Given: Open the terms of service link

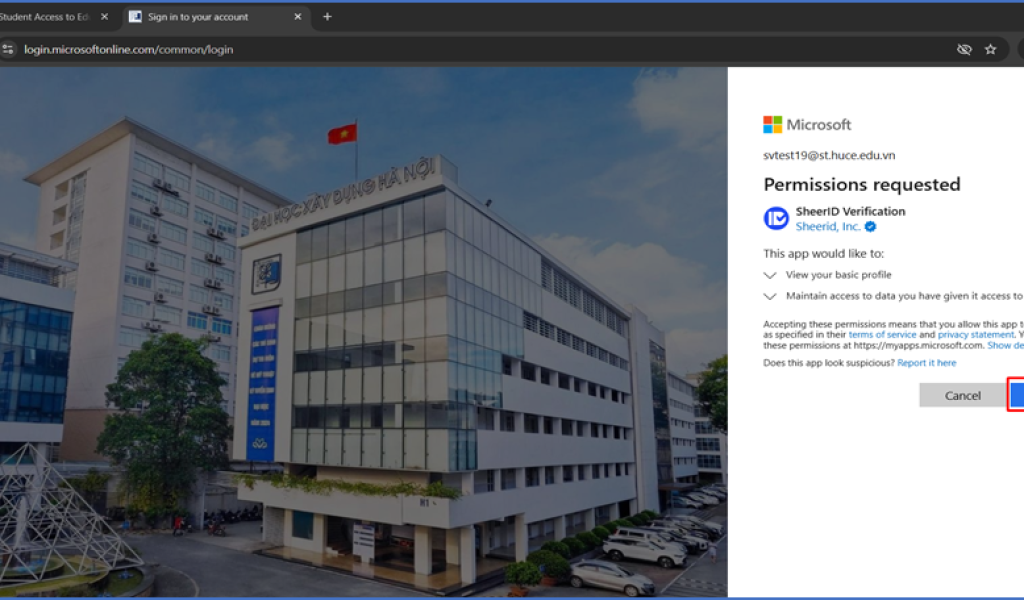Looking at the screenshot, I should point(882,335).
